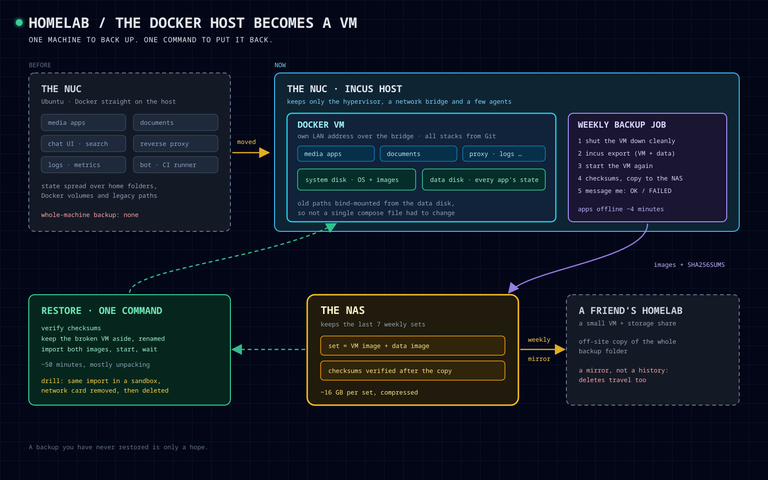Click 'drill: same import in a sandbox,'
Screen dimensions: 768x480
click(x=101, y=381)
